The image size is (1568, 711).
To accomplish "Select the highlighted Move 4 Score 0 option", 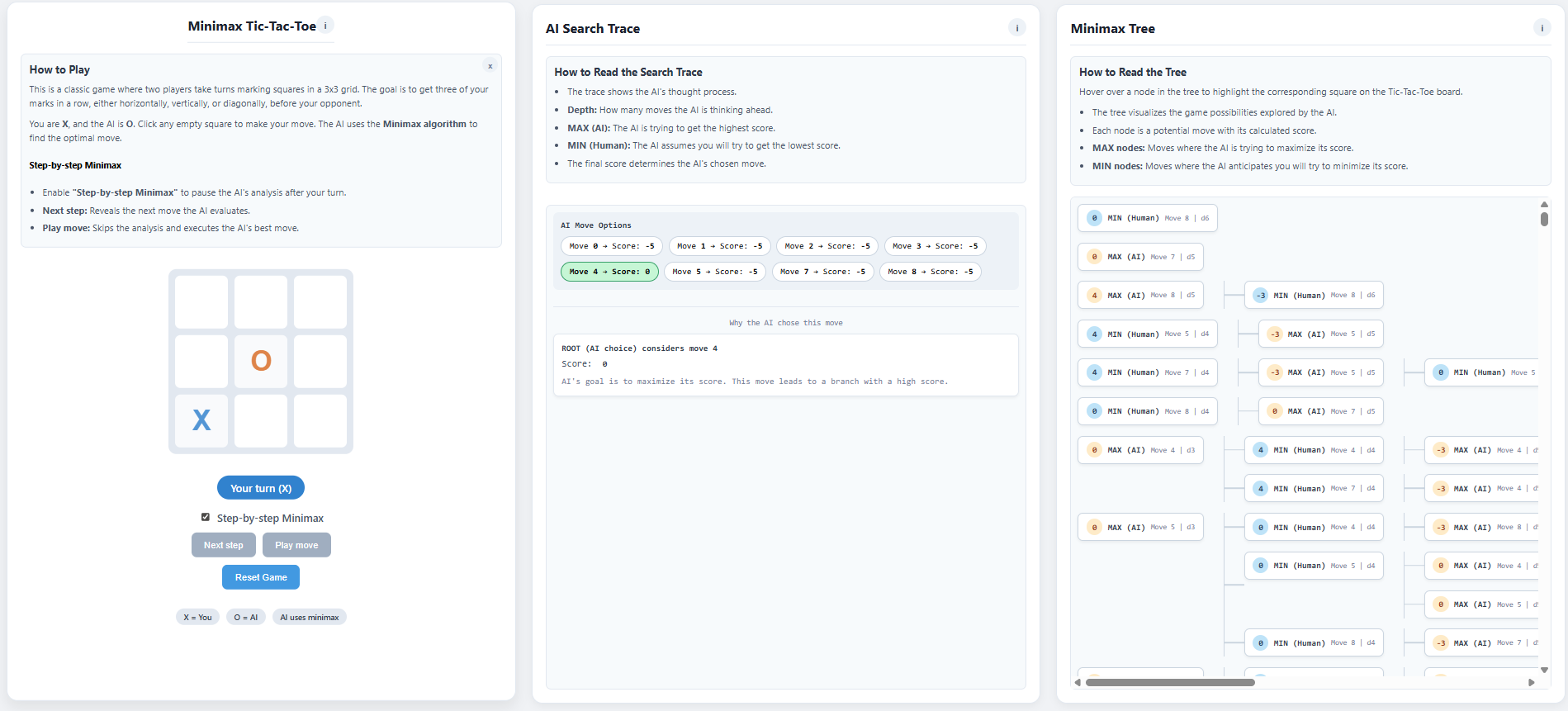I will (609, 272).
